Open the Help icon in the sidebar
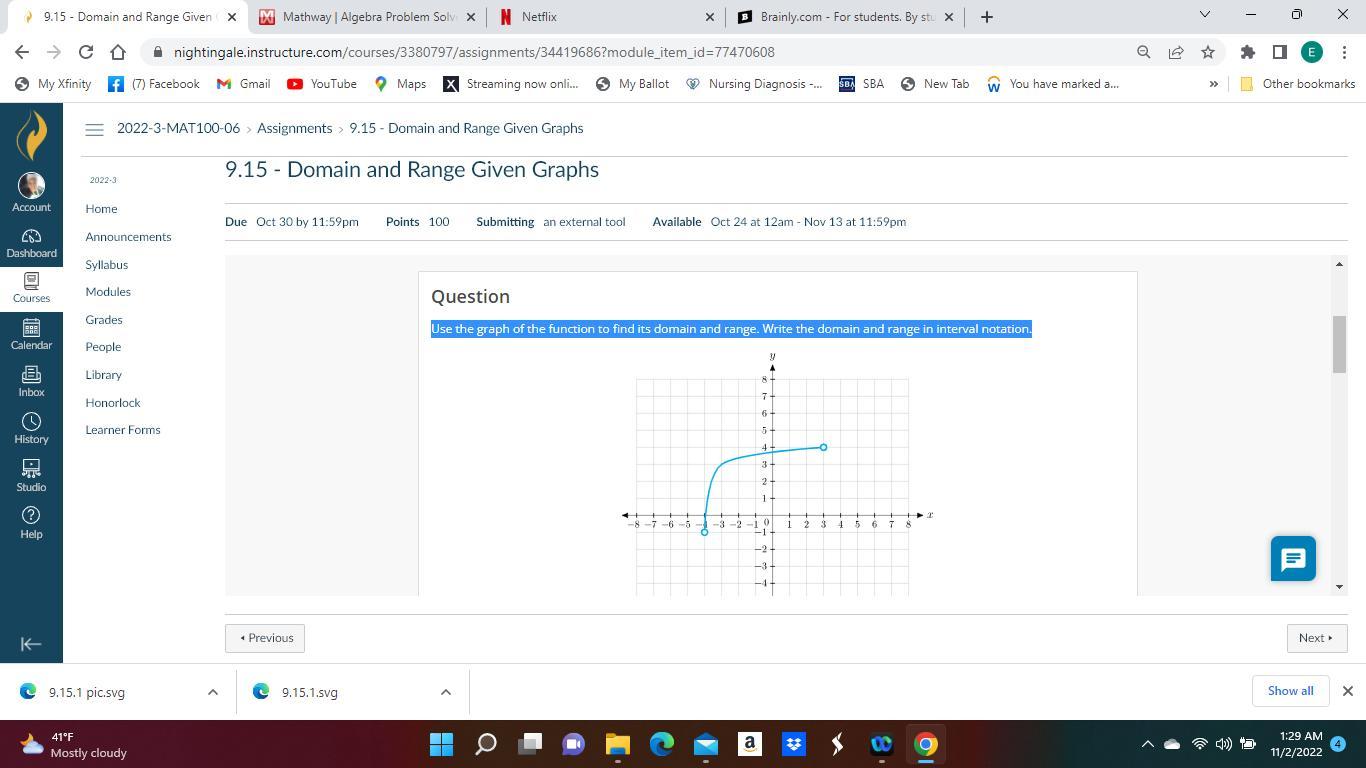Screen dimensions: 1366x768 pos(31,522)
